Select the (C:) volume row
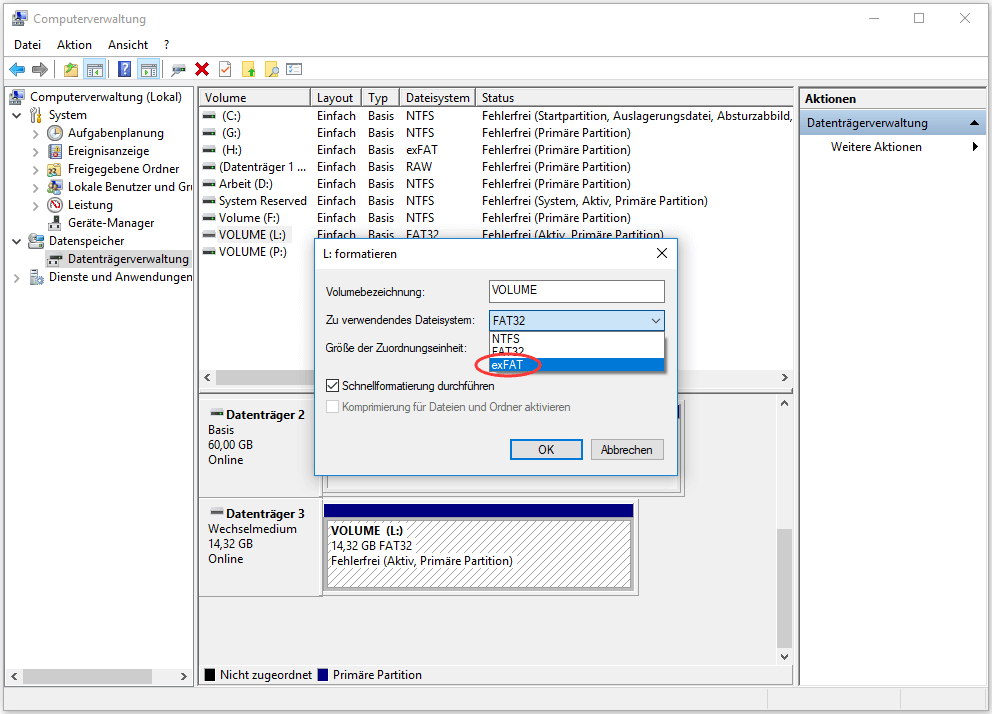Image resolution: width=992 pixels, height=714 pixels. [x=497, y=116]
